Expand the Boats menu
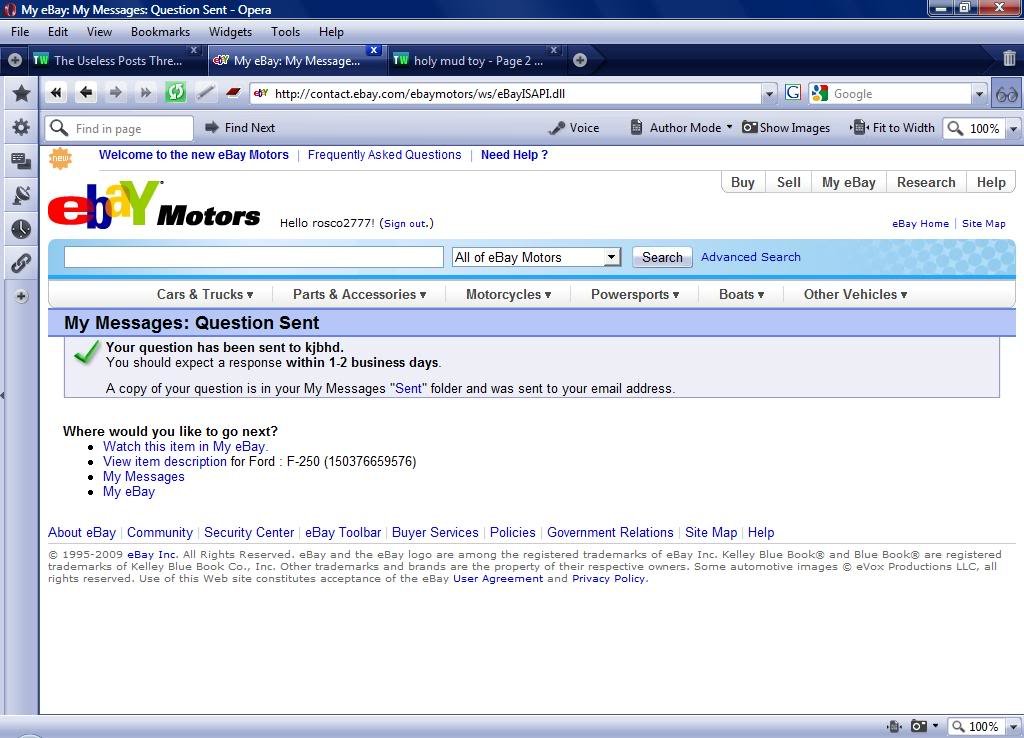Viewport: 1024px width, 738px height. (742, 295)
